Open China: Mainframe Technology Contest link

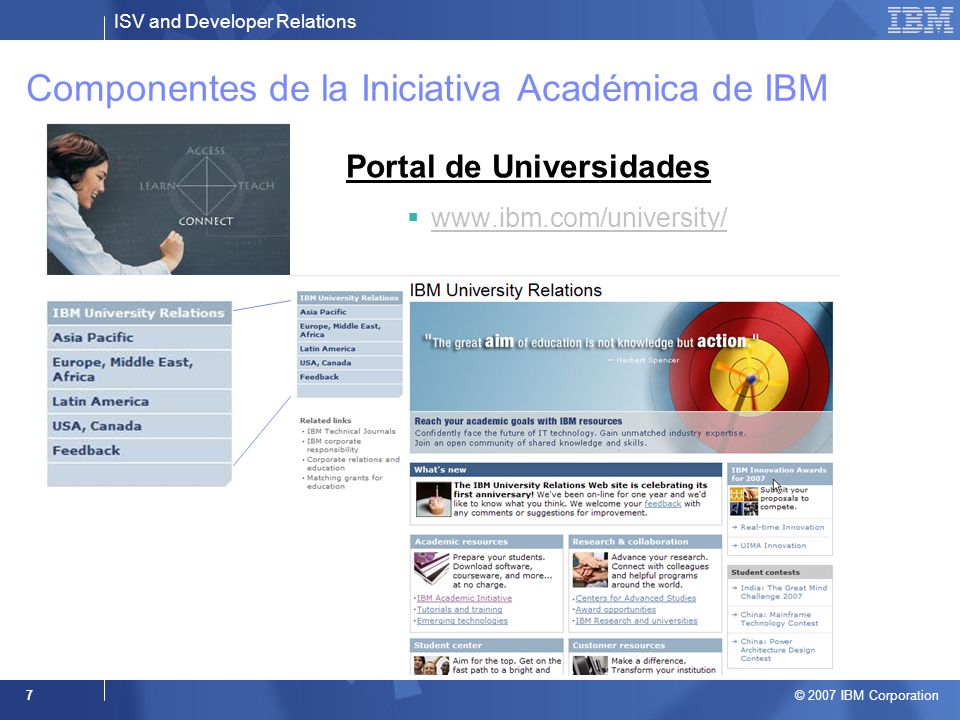point(779,619)
